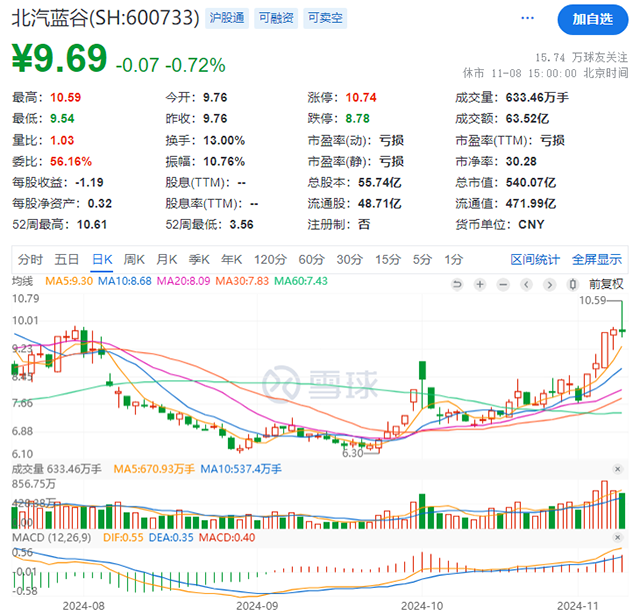Click the 2024-10 date axis marker

click(x=422, y=606)
